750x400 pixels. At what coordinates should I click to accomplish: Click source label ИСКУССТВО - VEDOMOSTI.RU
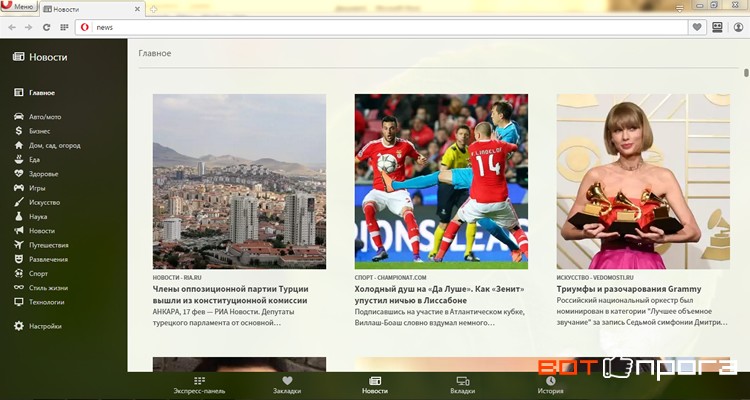pos(595,278)
